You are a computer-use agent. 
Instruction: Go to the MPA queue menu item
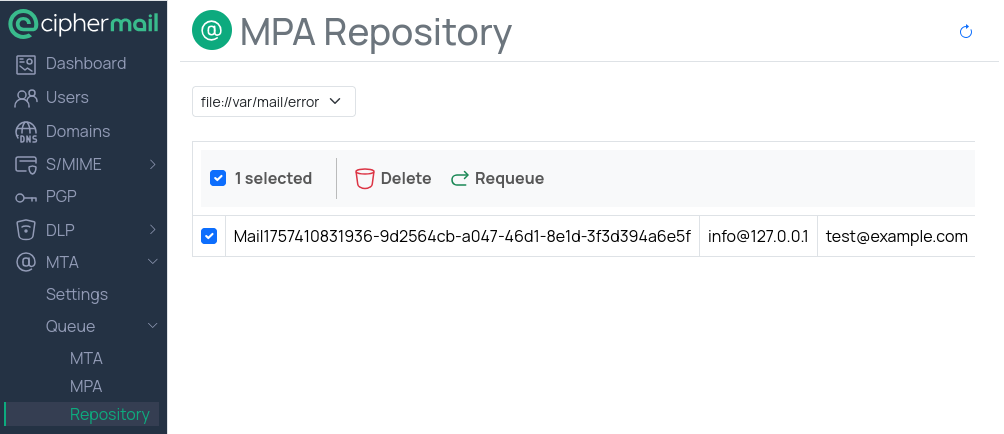(86, 386)
